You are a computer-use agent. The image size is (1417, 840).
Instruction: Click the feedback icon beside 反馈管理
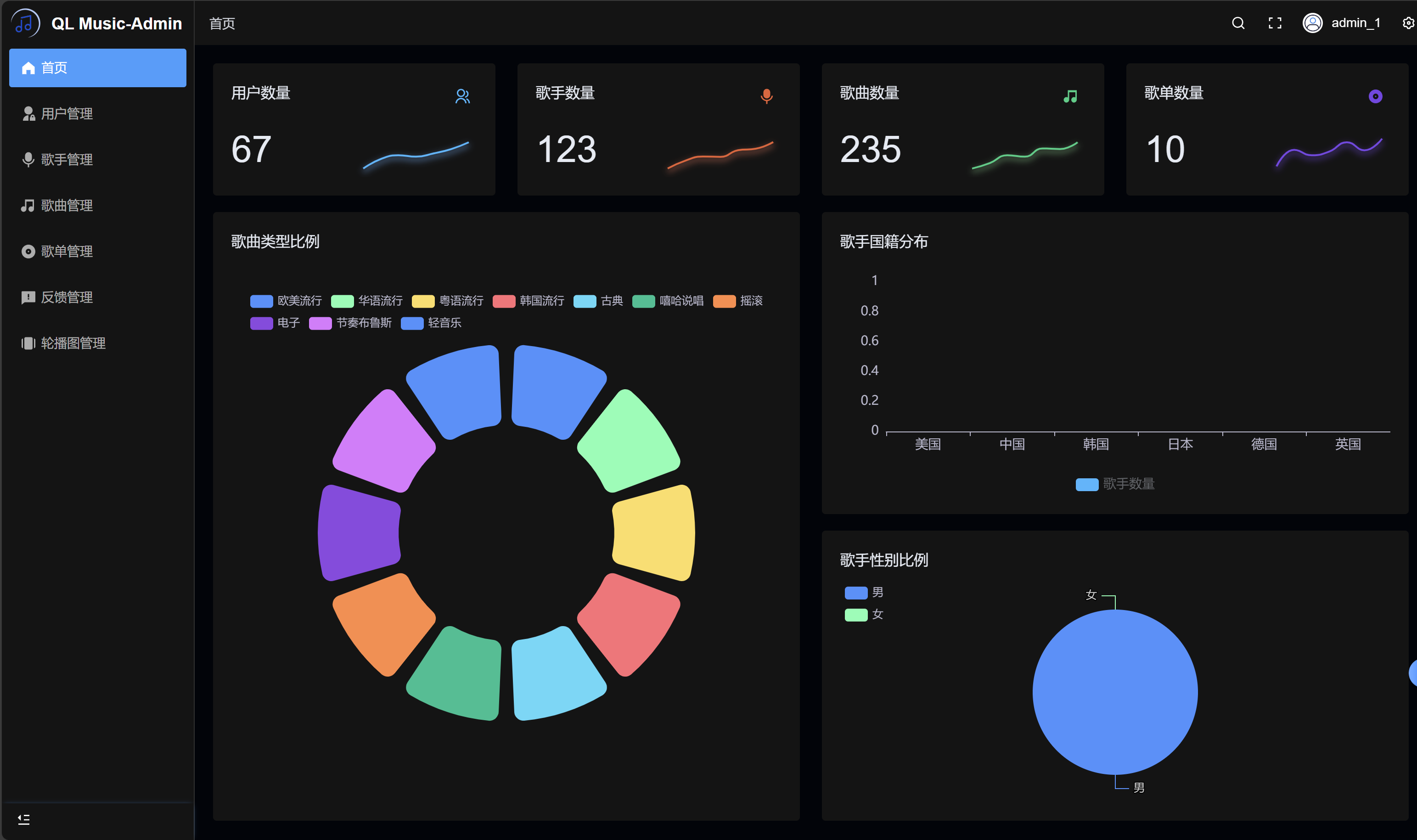click(28, 297)
